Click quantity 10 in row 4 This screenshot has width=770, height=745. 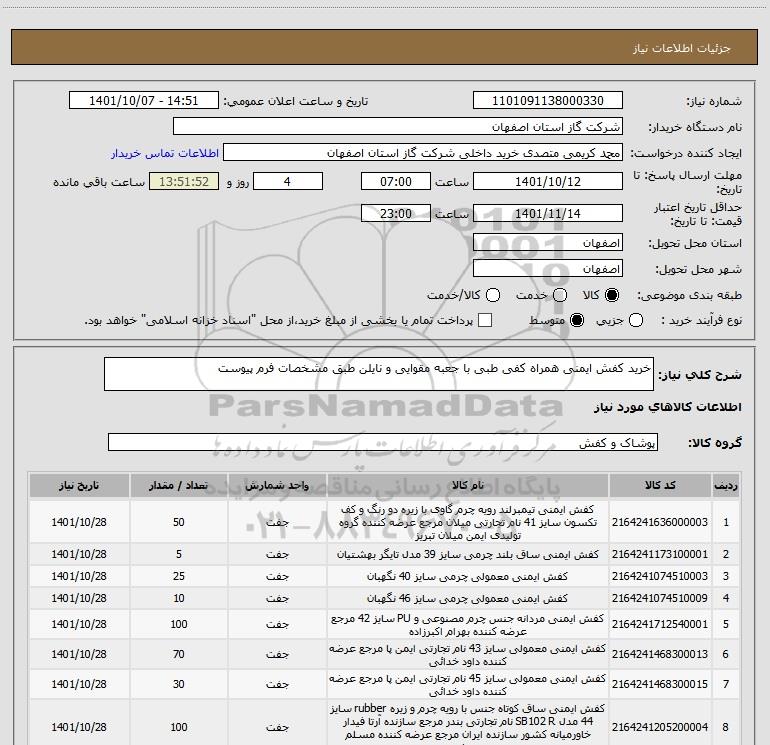pos(179,598)
